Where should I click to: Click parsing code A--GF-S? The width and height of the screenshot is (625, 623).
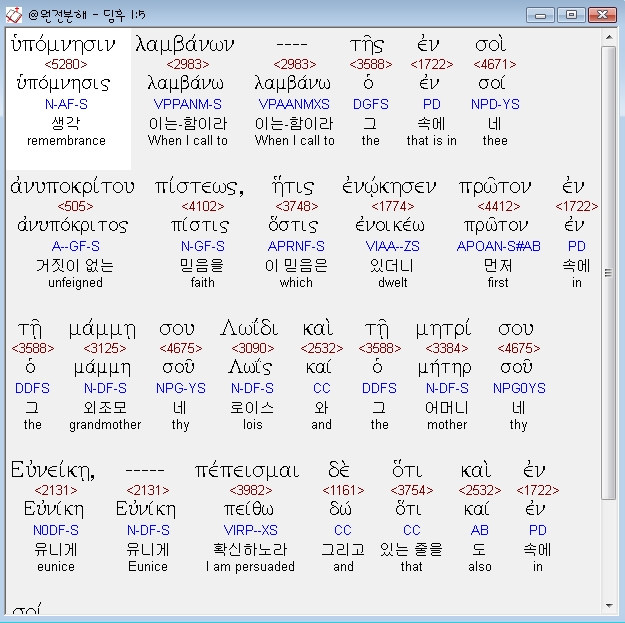pos(75,246)
